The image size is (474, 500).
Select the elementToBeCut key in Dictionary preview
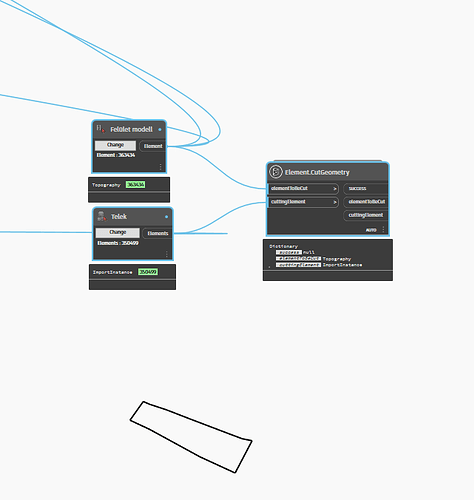[298, 259]
